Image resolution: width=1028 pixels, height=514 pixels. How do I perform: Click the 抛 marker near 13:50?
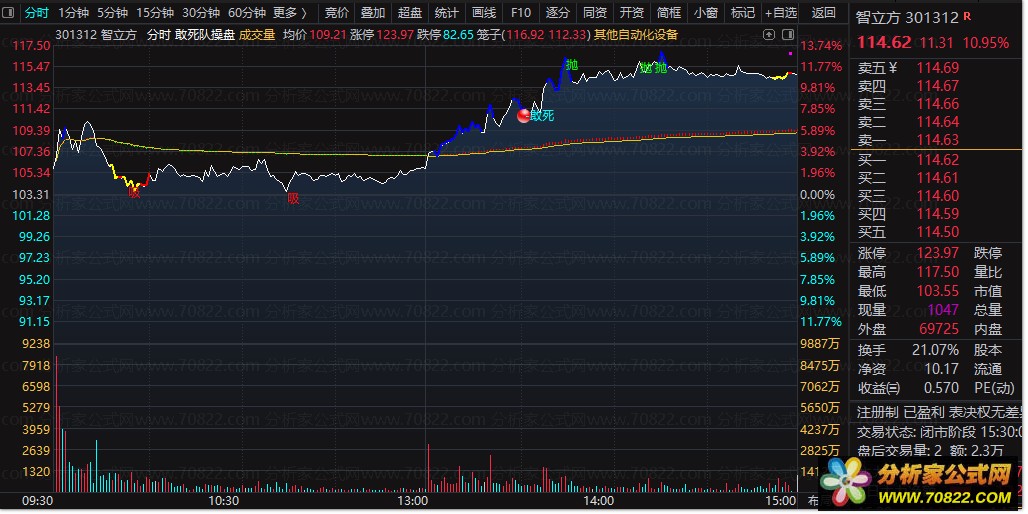[x=572, y=64]
